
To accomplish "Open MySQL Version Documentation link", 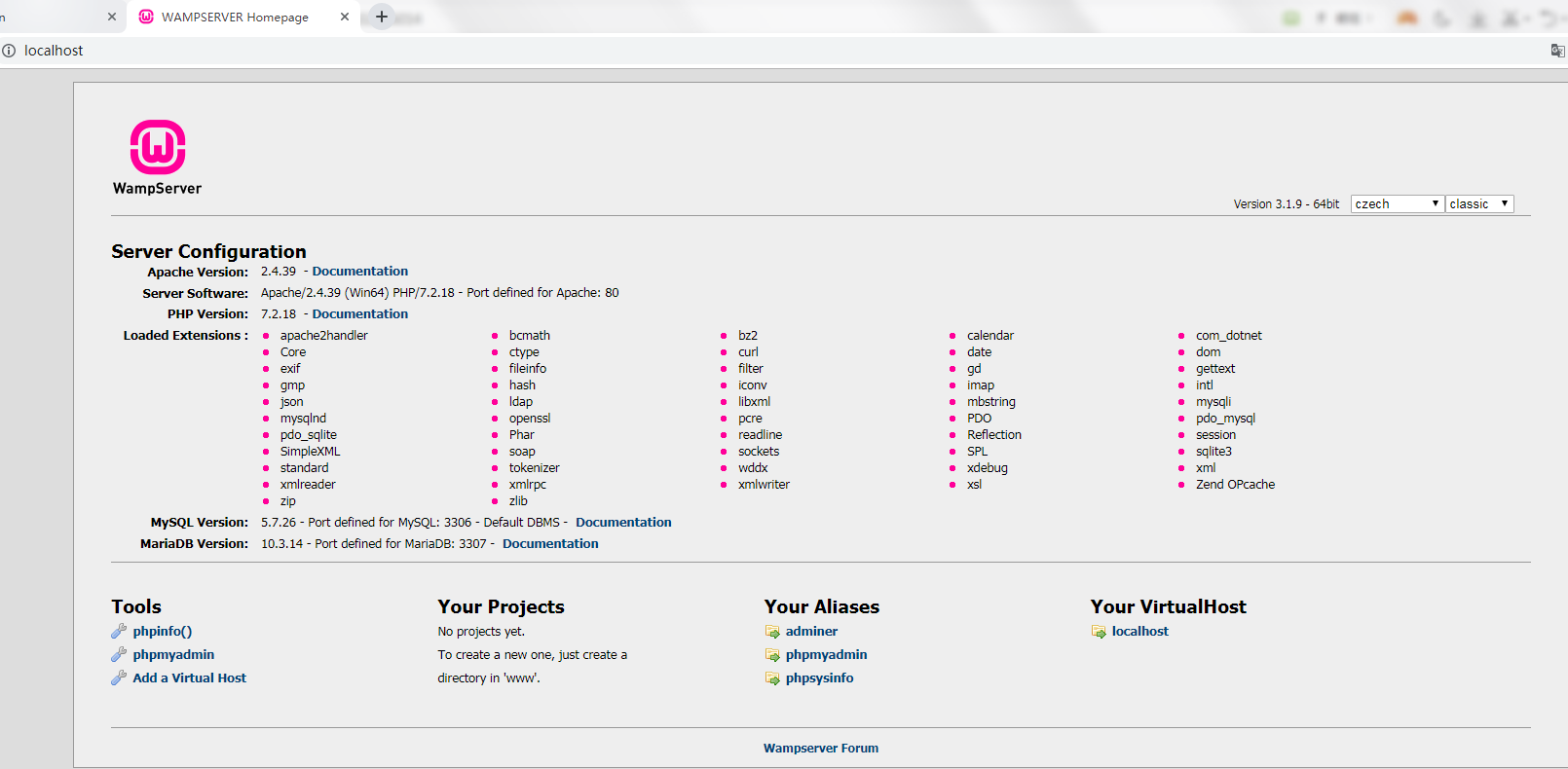I will point(623,523).
